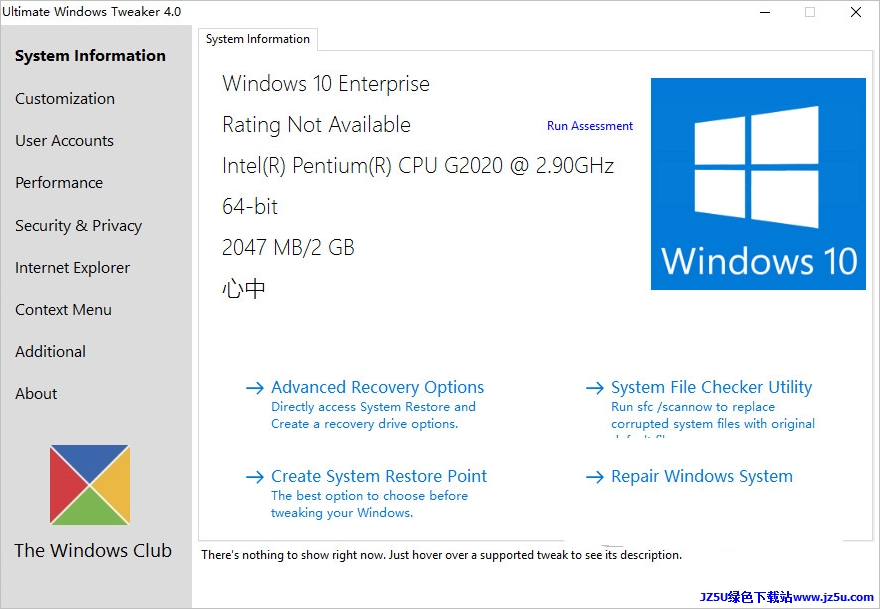
Task: Click the 64-bit text
Action: point(250,207)
